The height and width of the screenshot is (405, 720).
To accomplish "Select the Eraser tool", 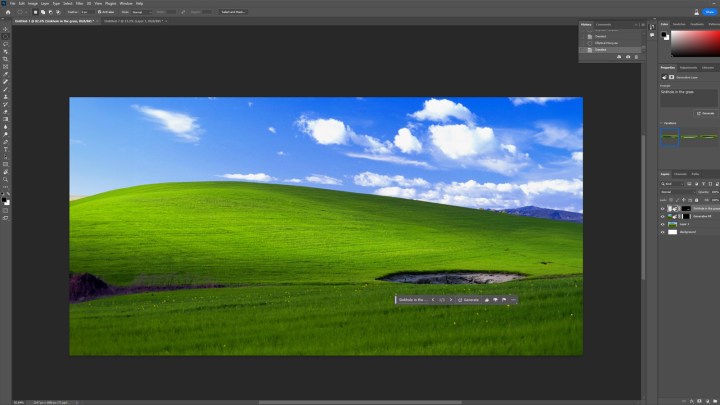I will [6, 112].
